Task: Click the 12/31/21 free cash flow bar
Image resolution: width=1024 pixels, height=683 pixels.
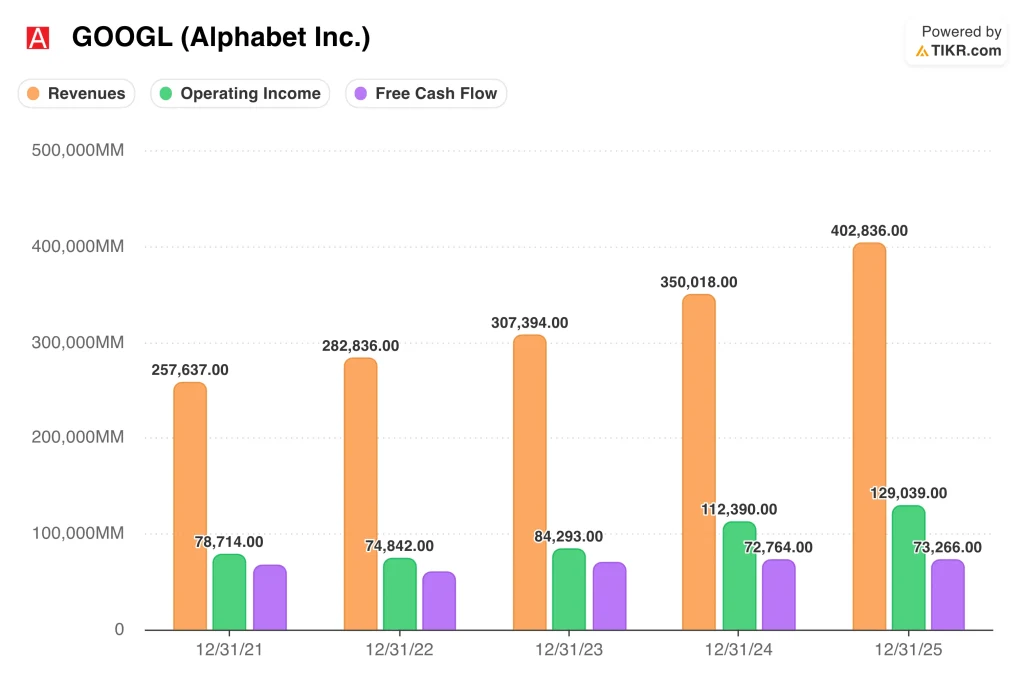Action: click(x=270, y=598)
